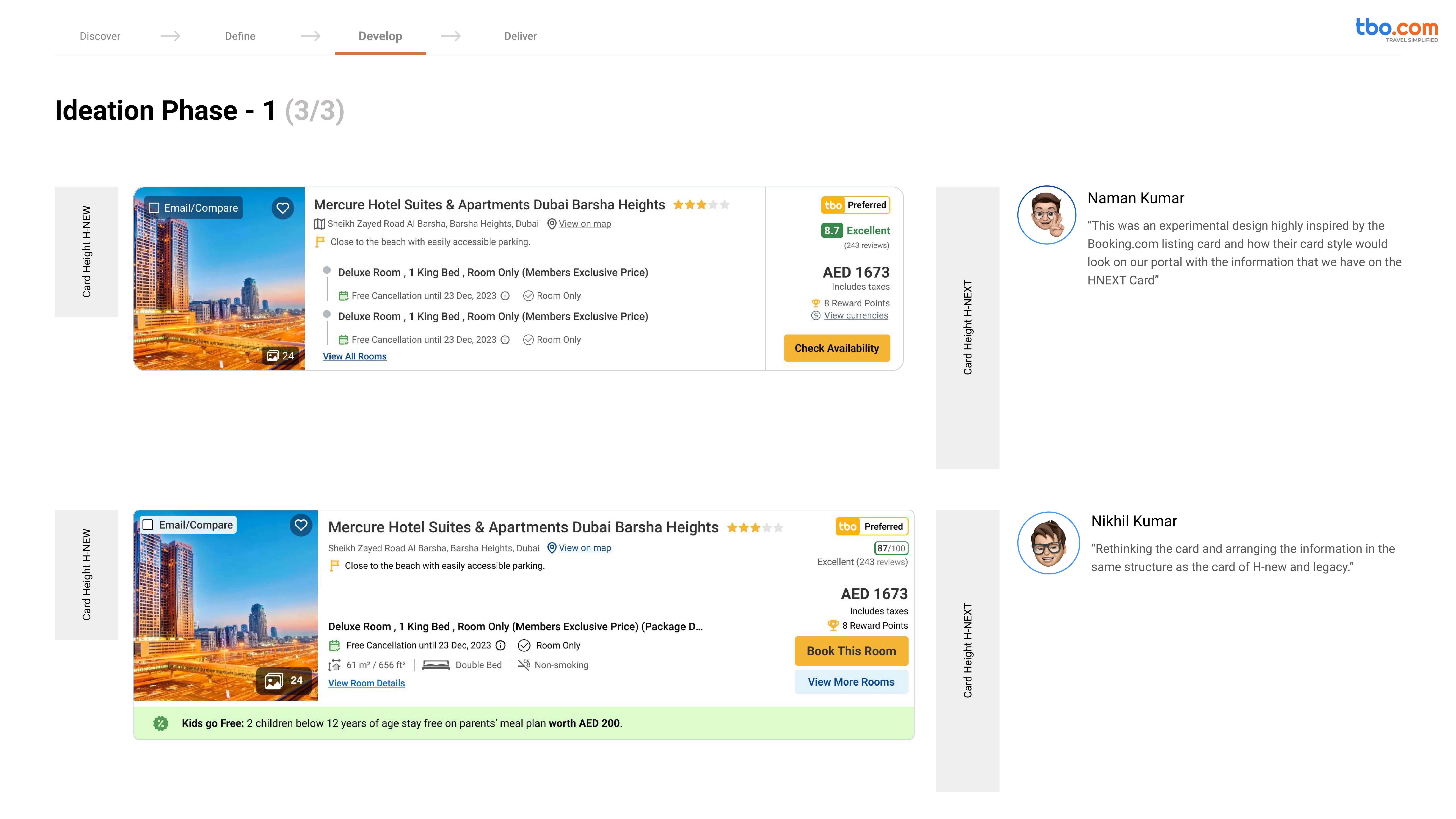
Task: Click info icon beside first Free Cancellation line
Action: click(505, 296)
